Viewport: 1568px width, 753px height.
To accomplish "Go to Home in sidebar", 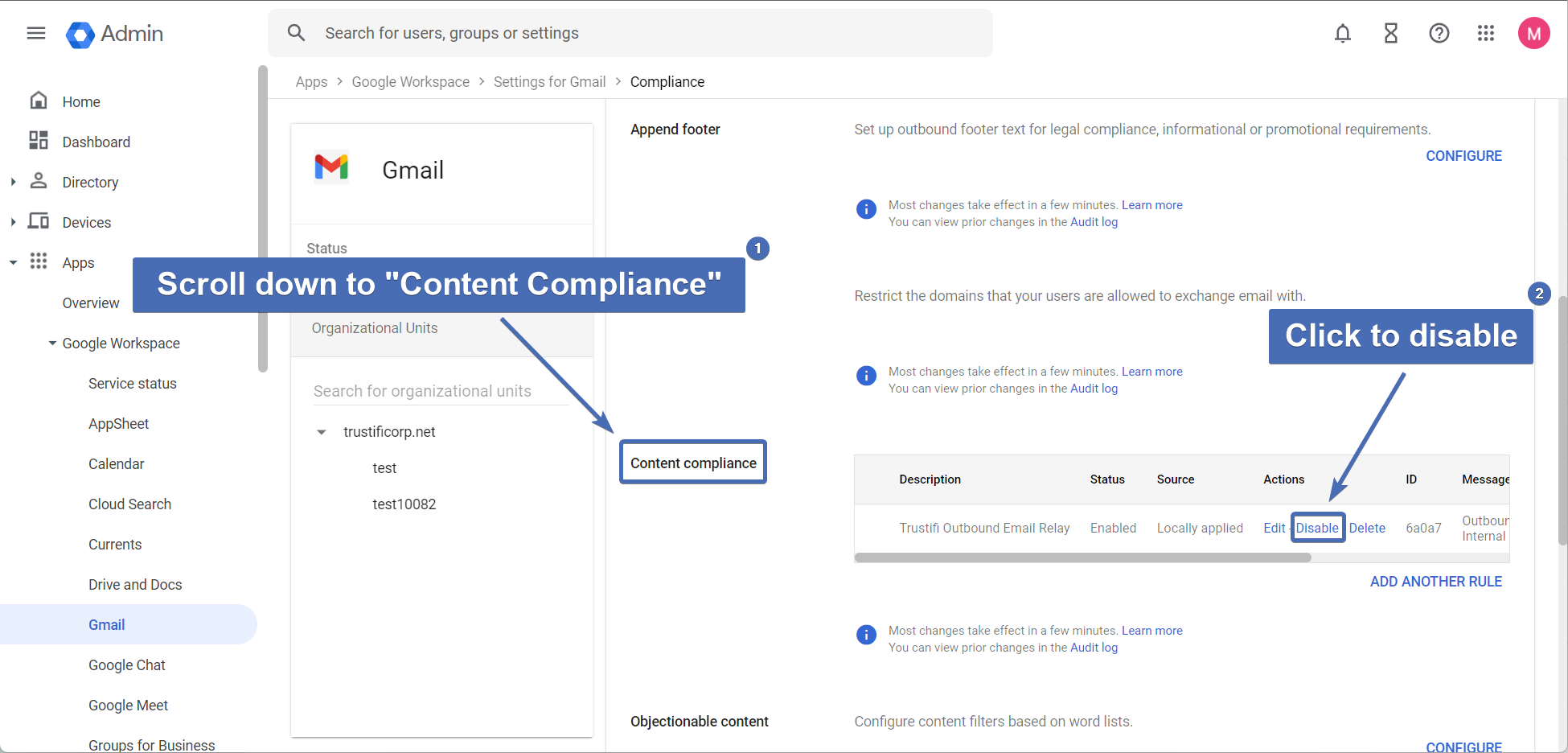I will (81, 102).
